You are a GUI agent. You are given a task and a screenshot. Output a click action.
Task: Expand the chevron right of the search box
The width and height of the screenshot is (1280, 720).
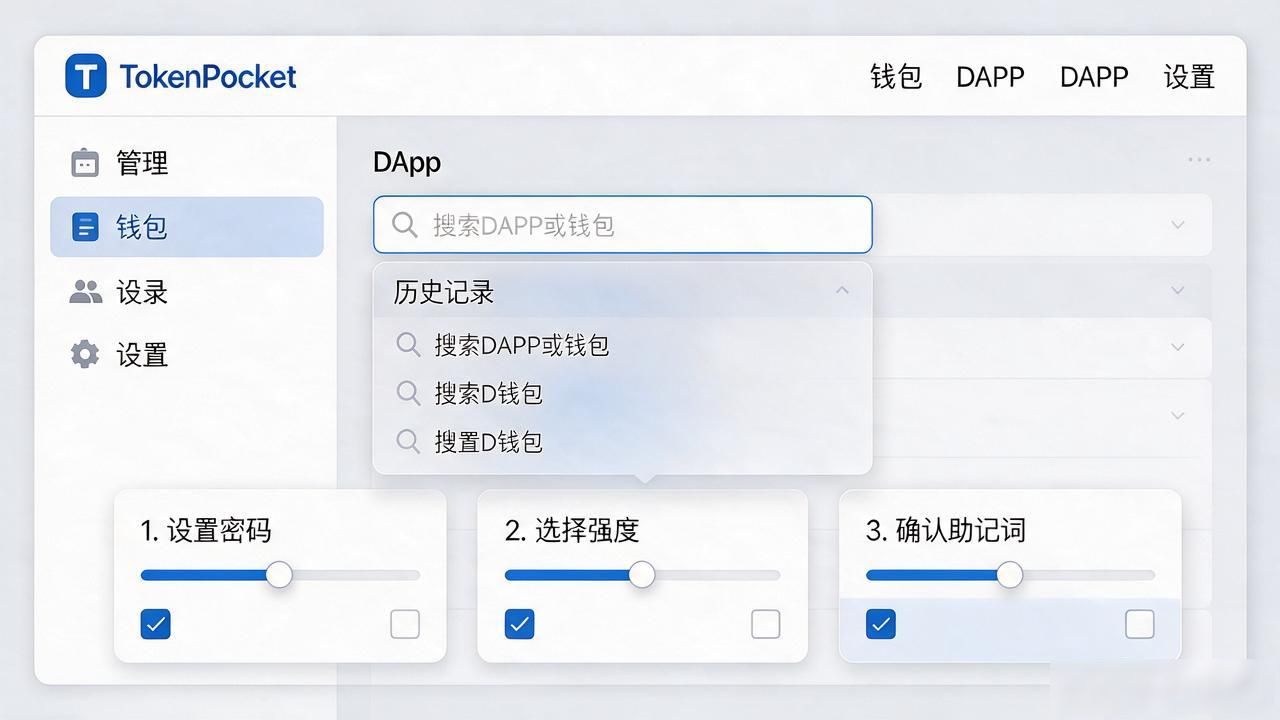pyautogui.click(x=1178, y=225)
